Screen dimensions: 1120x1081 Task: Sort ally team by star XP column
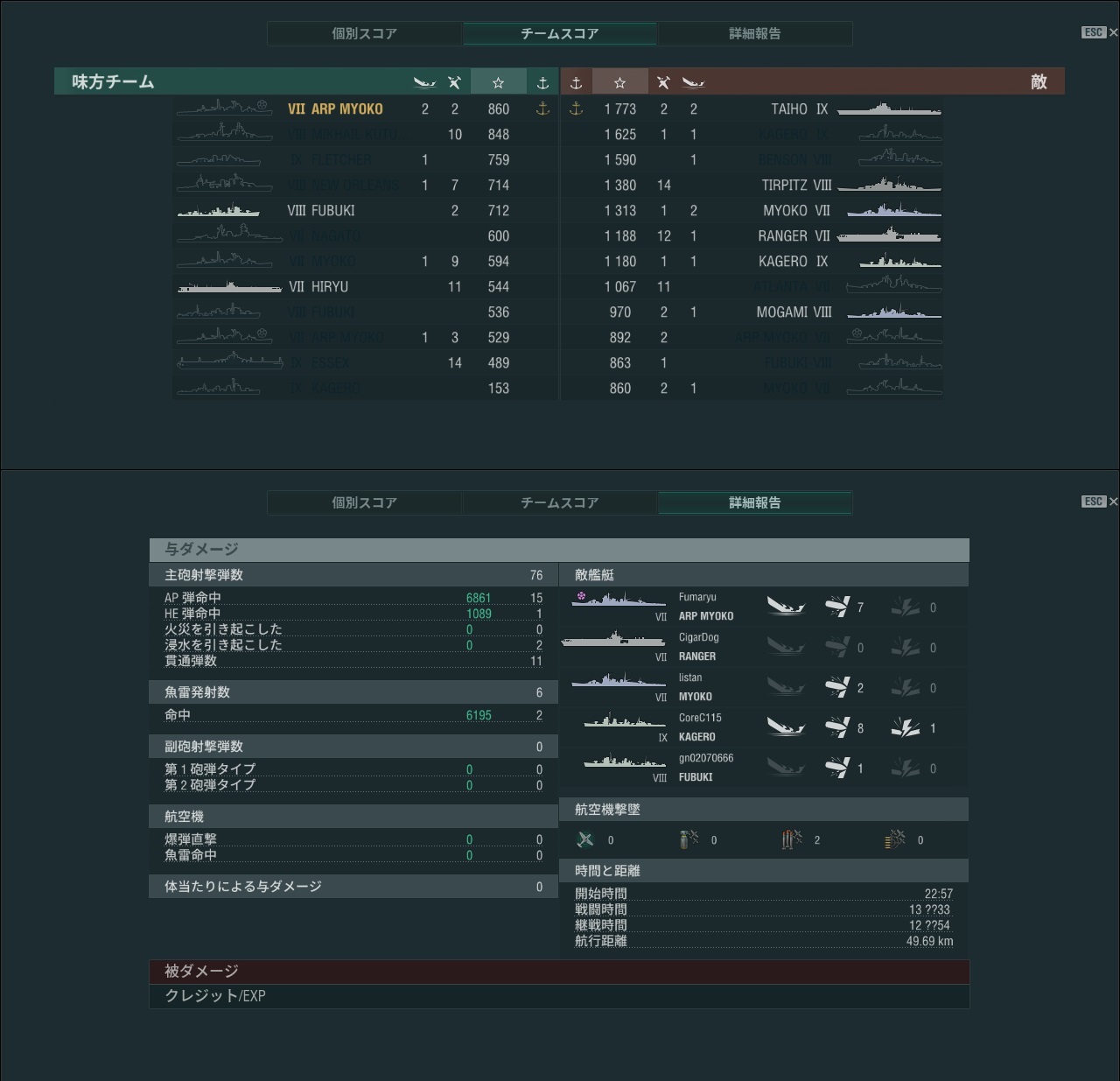point(498,82)
